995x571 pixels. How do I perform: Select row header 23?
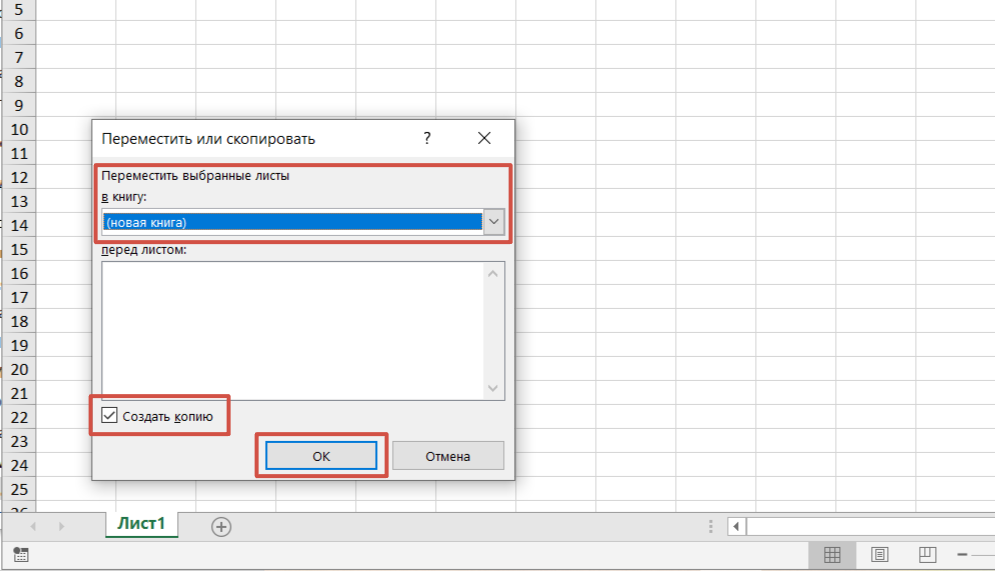coord(18,441)
